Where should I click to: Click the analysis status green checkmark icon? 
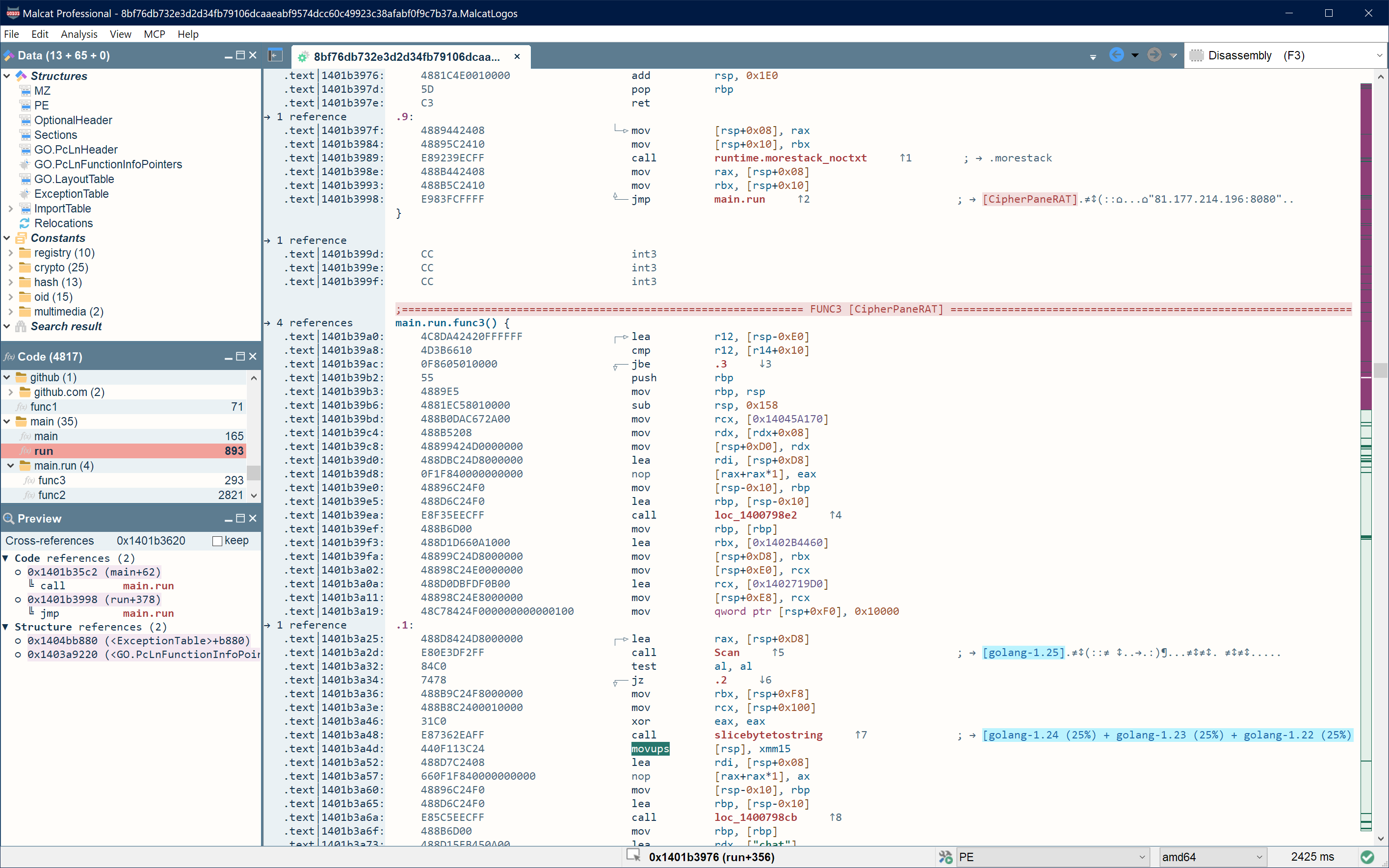[x=1368, y=857]
